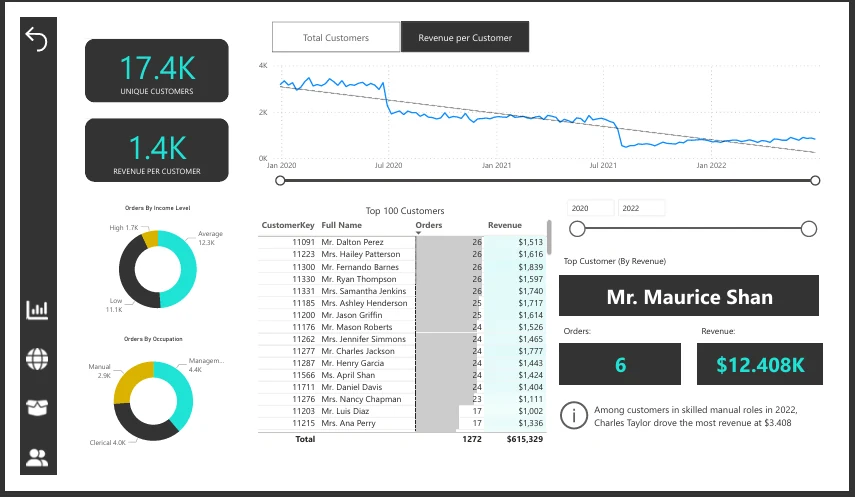
Task: Open the product box page icon
Action: pos(37,407)
